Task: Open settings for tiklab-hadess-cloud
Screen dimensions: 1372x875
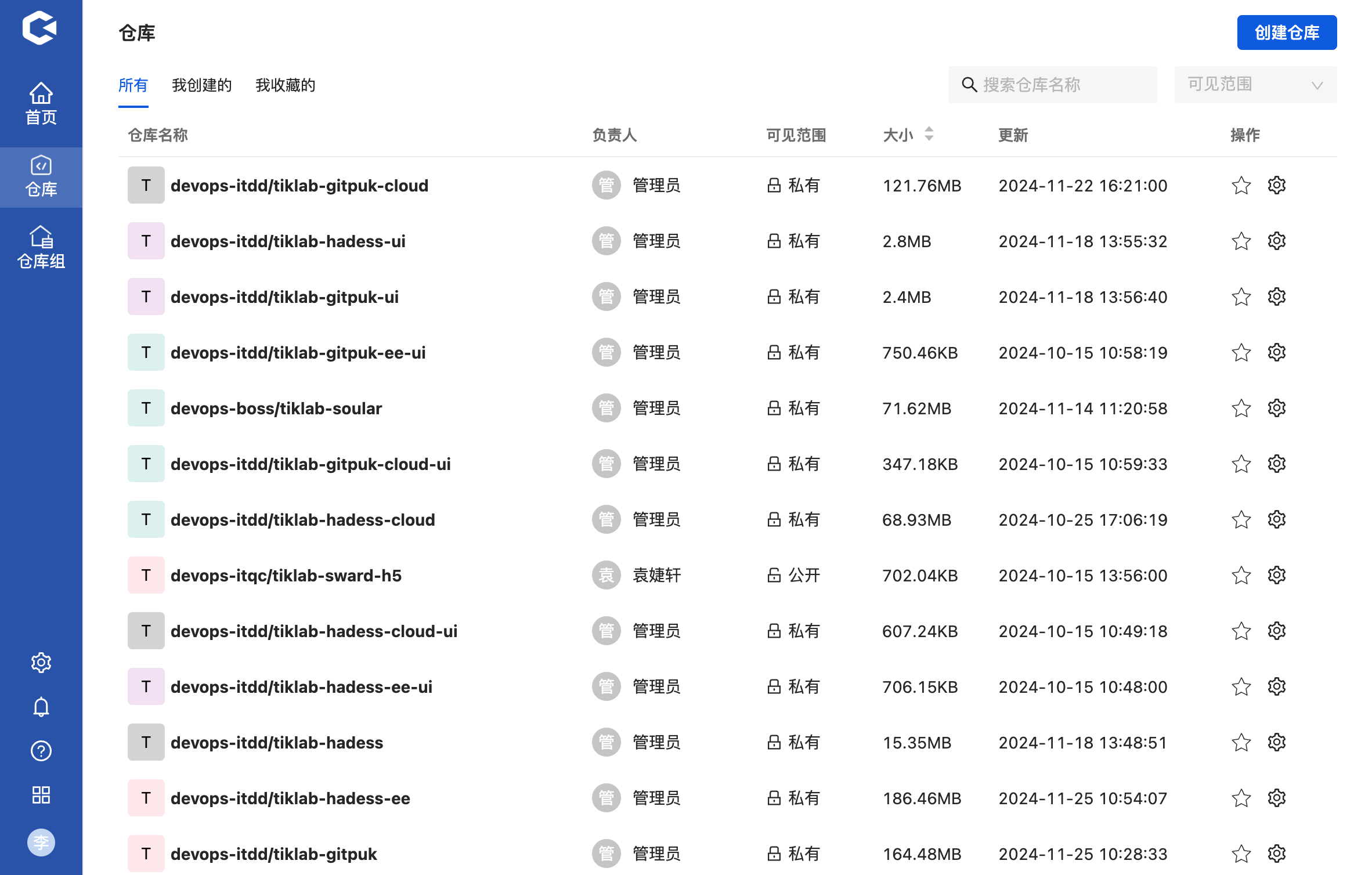Action: coord(1277,520)
